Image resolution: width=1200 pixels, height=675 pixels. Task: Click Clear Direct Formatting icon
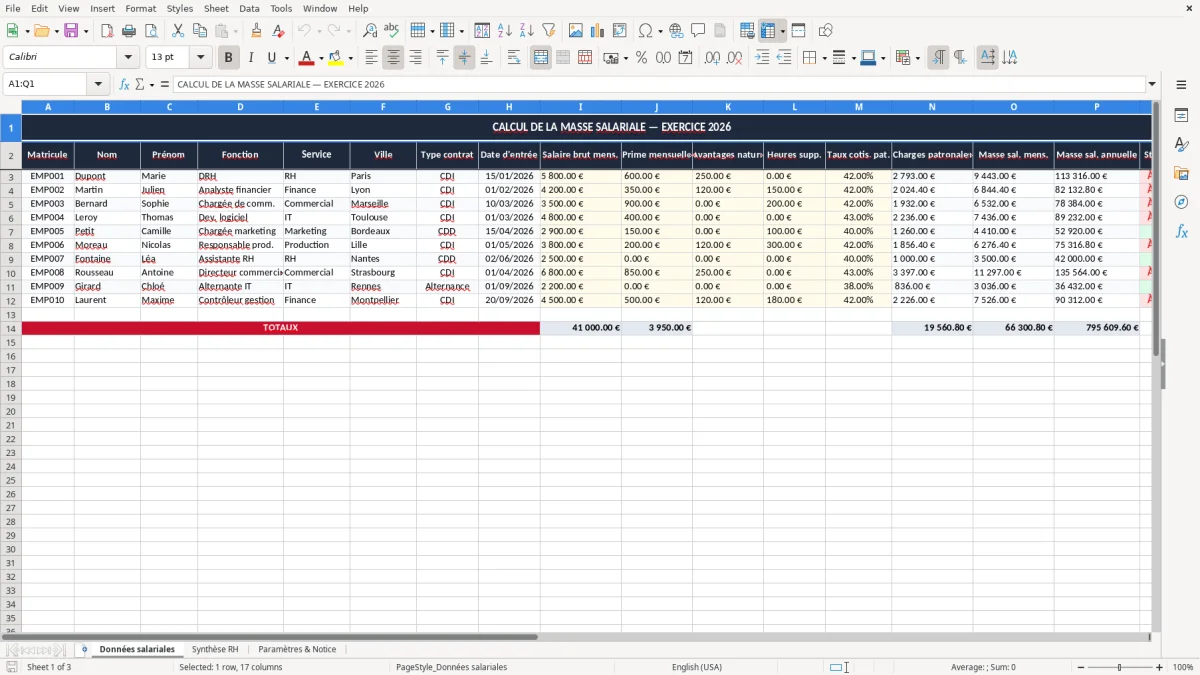click(x=278, y=31)
